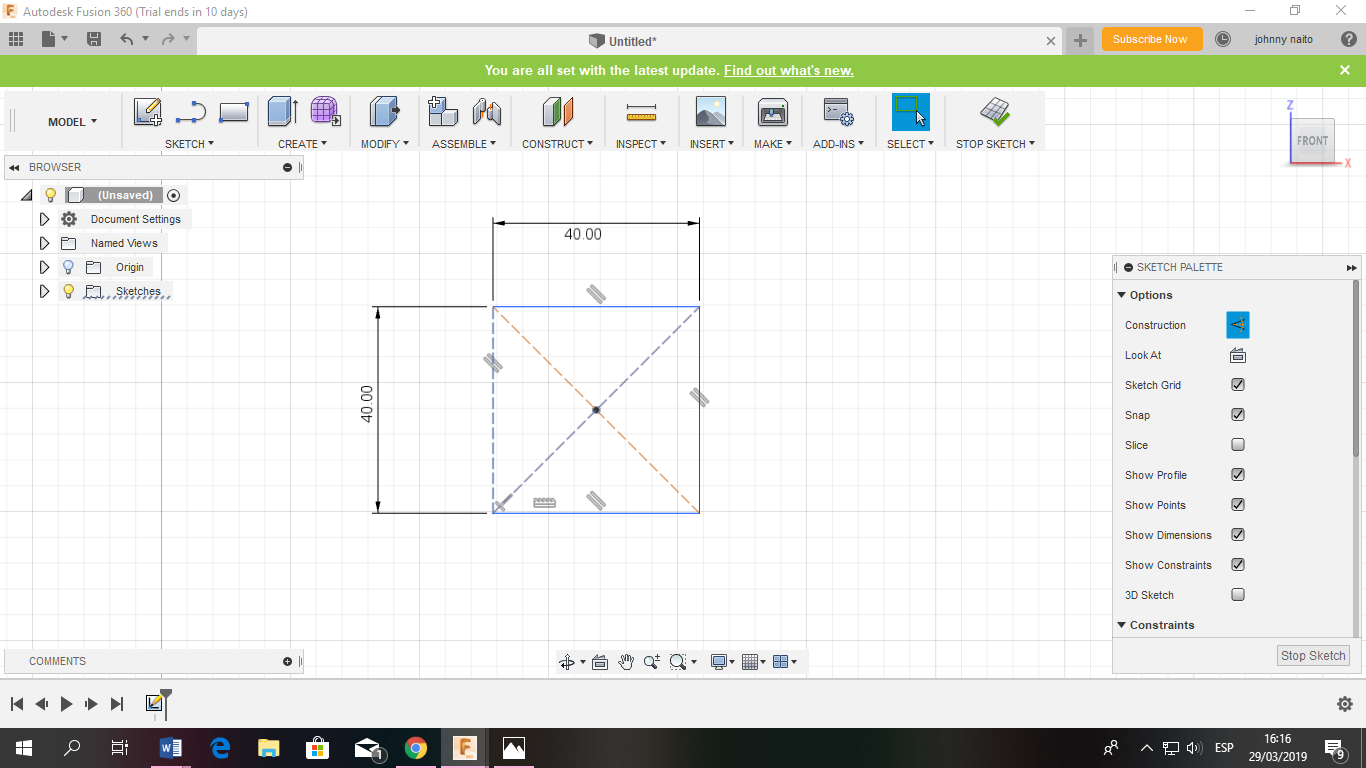Click the Stop Sketch palette button
This screenshot has height=768, width=1366.
(1313, 656)
